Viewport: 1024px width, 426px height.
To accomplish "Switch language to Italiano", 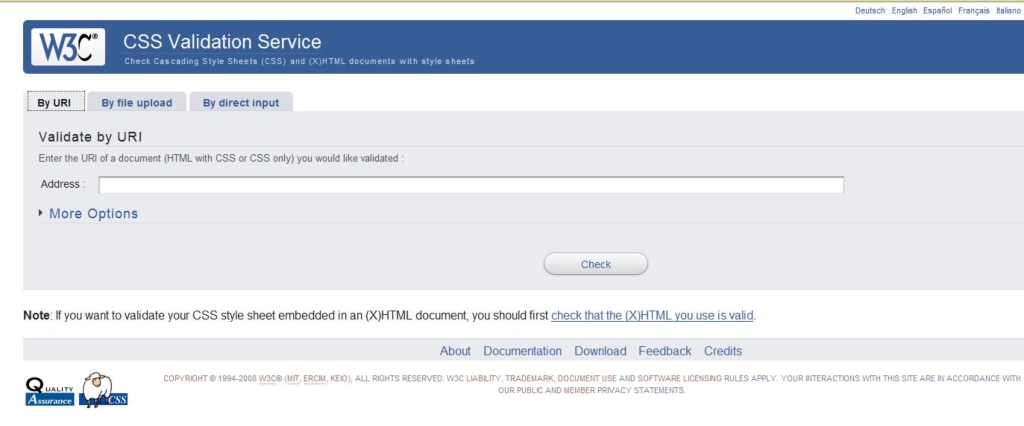I will coord(1008,10).
